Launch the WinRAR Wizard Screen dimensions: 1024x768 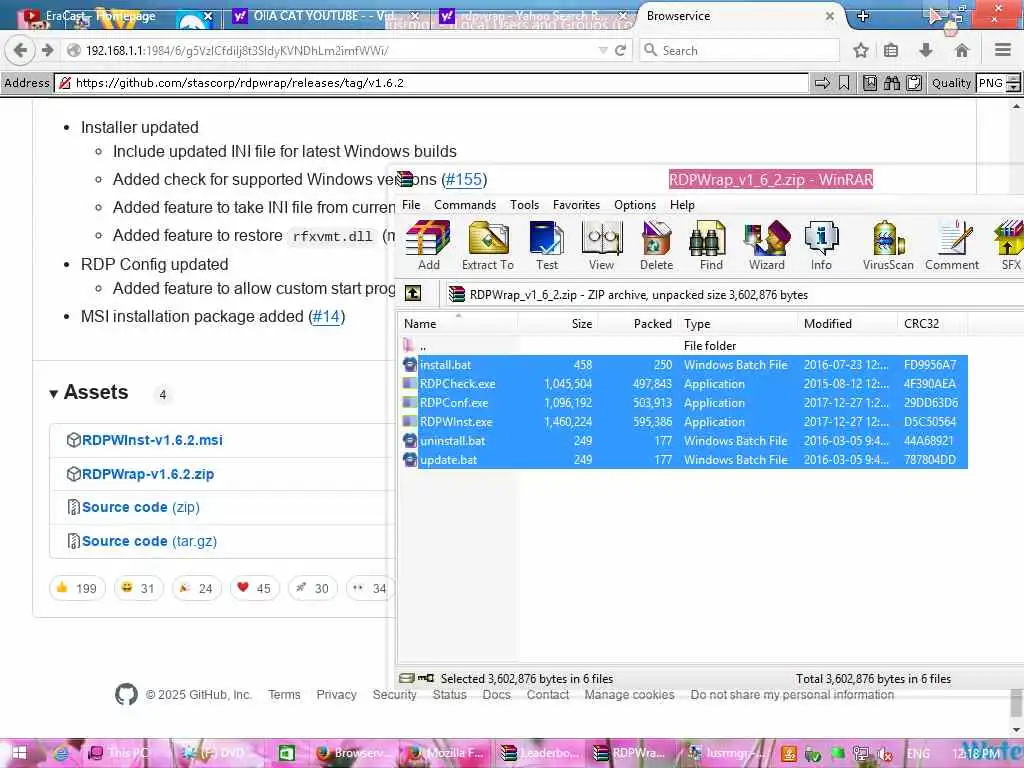(767, 245)
